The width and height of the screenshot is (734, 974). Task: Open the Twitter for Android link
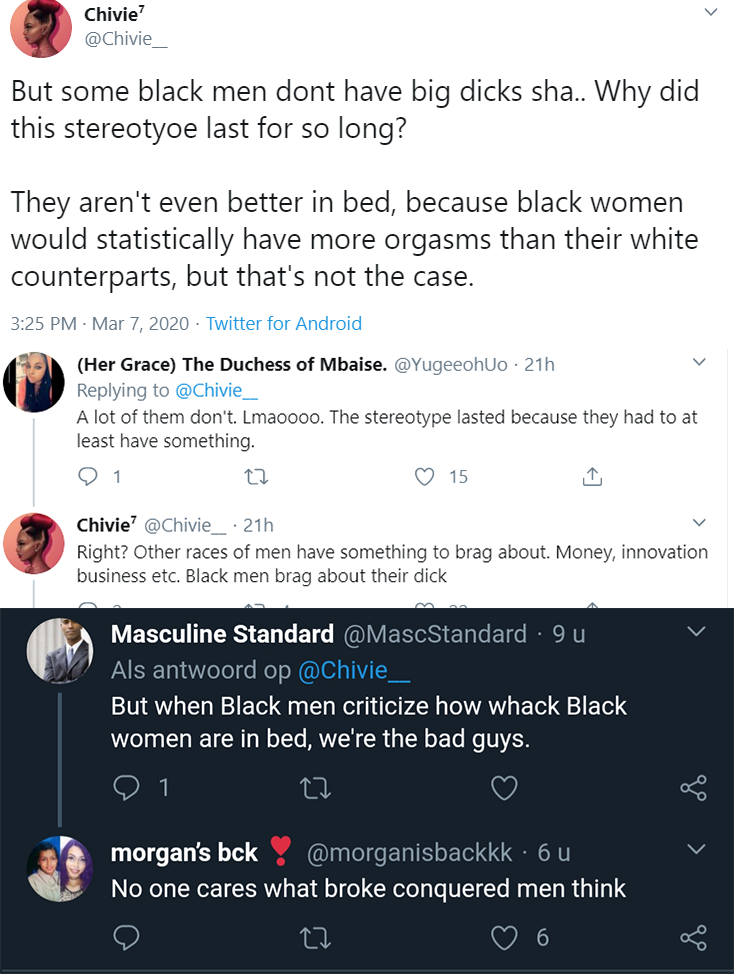click(284, 324)
